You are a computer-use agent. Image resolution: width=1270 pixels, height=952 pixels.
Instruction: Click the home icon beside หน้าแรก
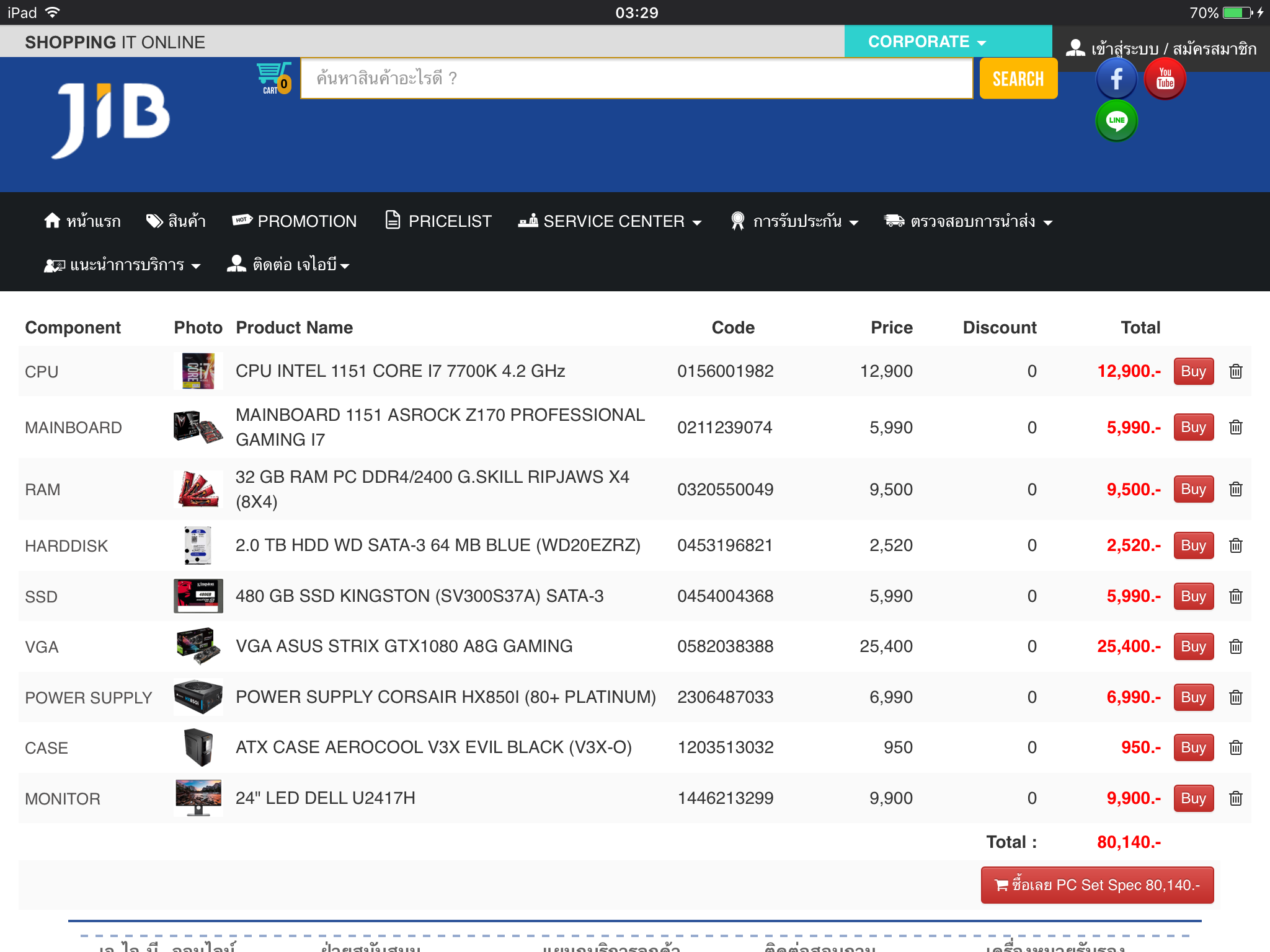52,221
